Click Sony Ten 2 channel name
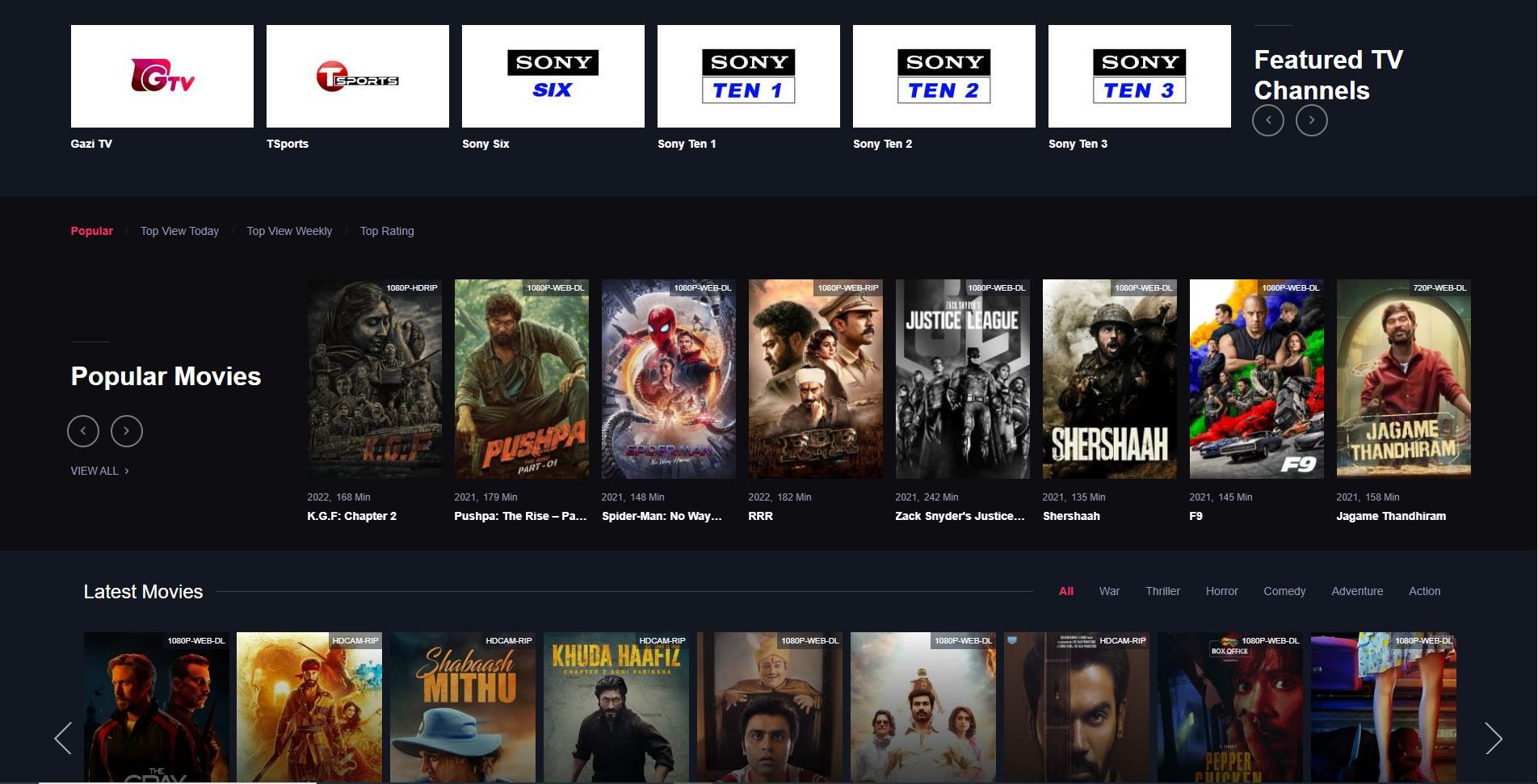 tap(883, 144)
